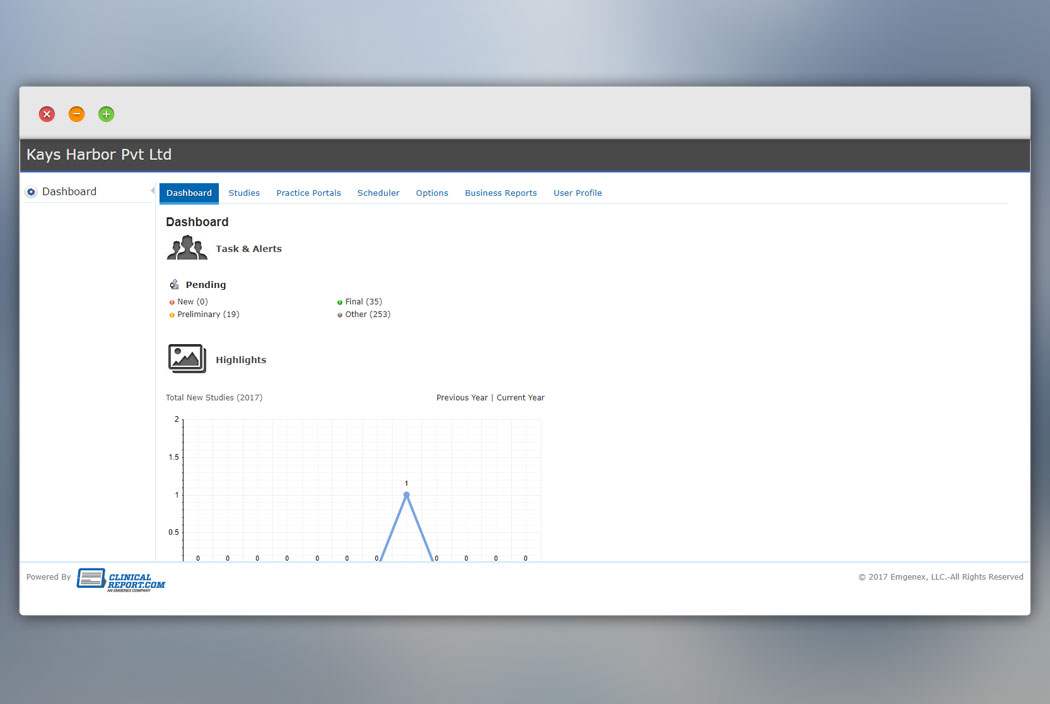Image resolution: width=1050 pixels, height=704 pixels.
Task: Click the Pending heading text
Action: pos(206,285)
